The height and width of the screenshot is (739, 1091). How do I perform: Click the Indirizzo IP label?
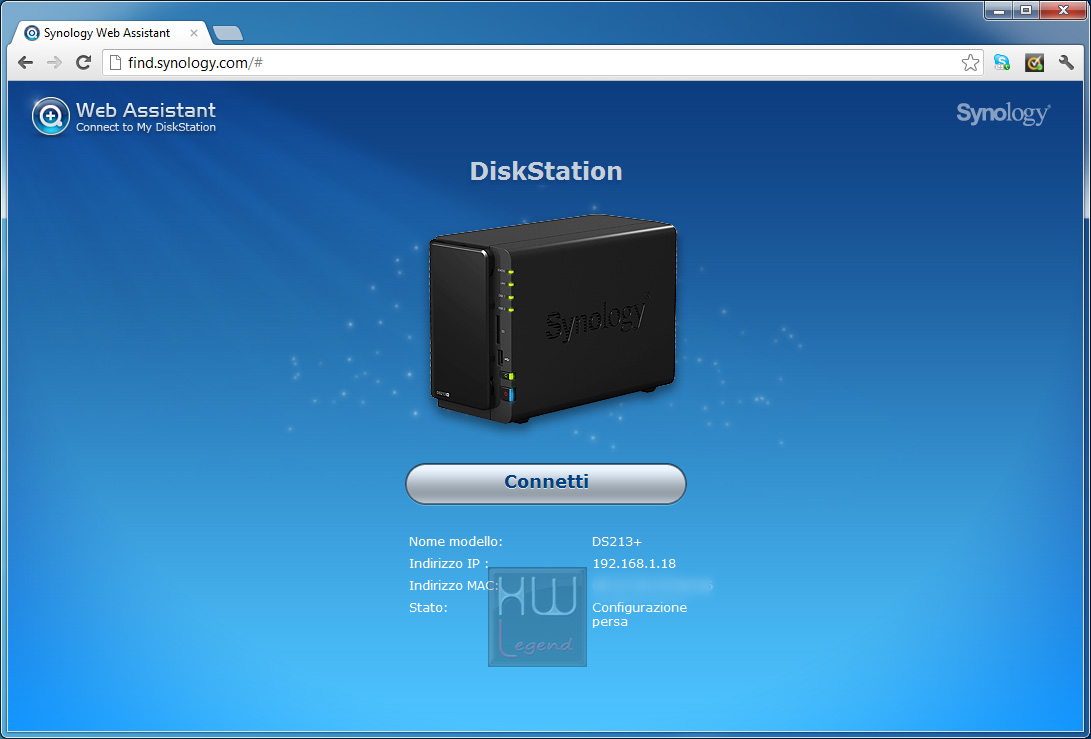449,564
